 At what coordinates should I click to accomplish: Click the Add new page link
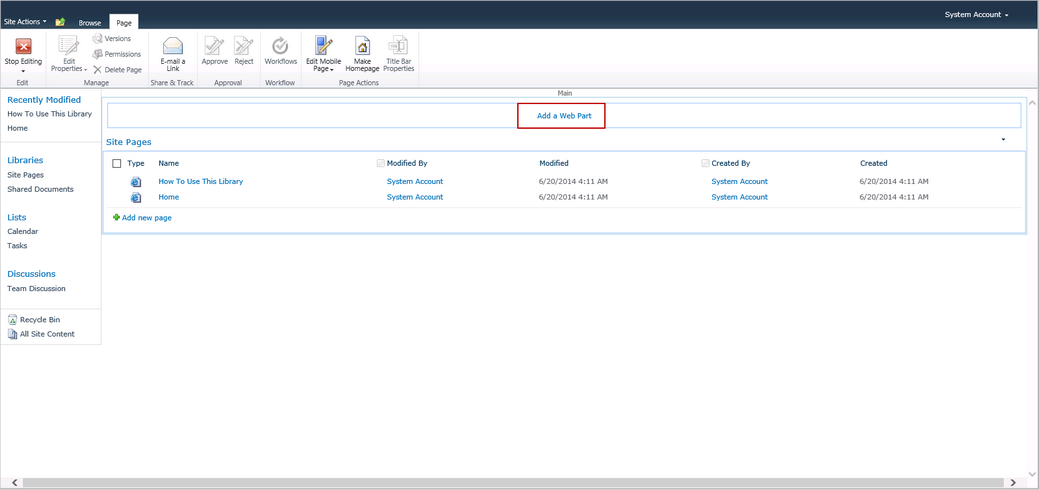[x=146, y=217]
